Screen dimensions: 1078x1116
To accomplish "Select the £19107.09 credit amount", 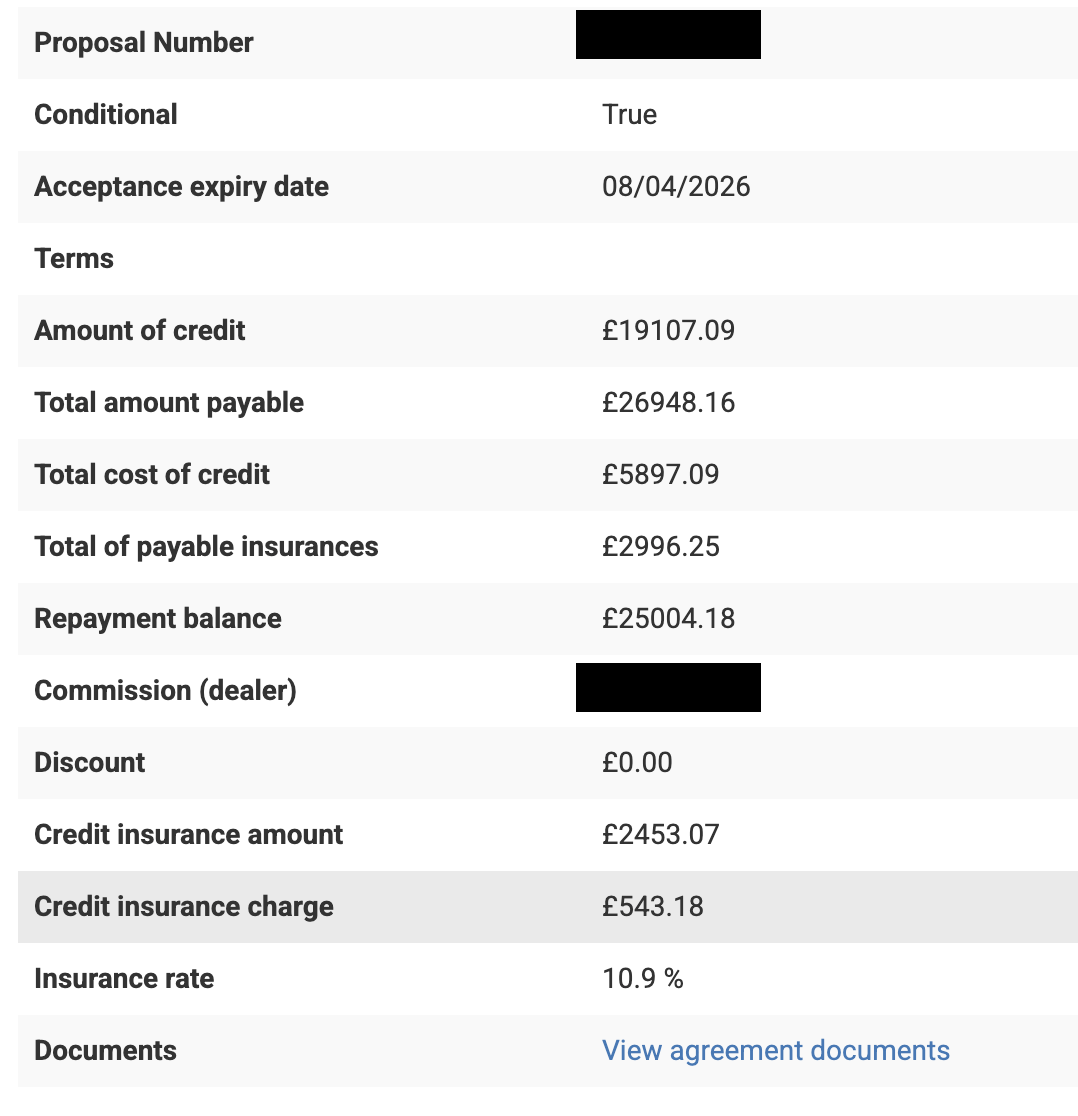I will [x=667, y=330].
